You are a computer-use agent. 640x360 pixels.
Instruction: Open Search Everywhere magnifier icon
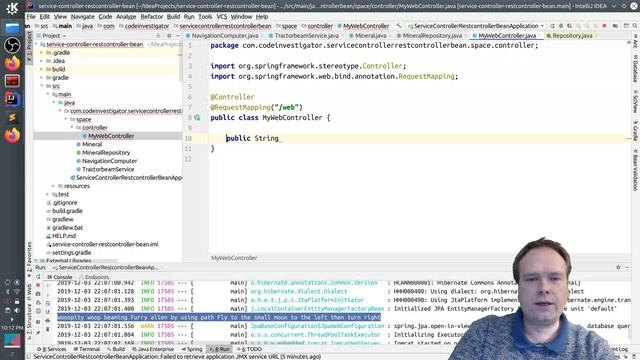(x=636, y=26)
